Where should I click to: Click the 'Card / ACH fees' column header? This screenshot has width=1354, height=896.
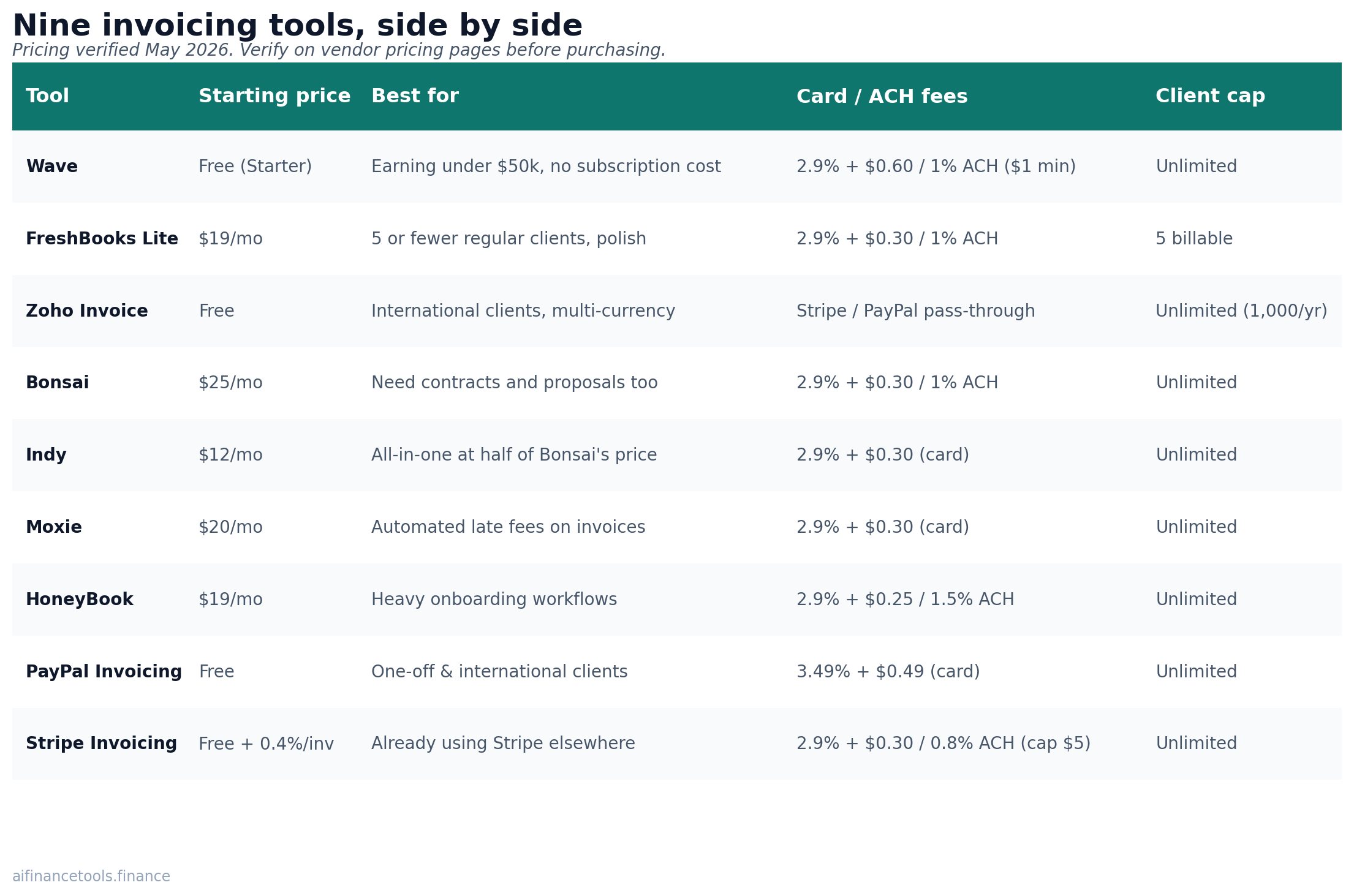tap(882, 96)
